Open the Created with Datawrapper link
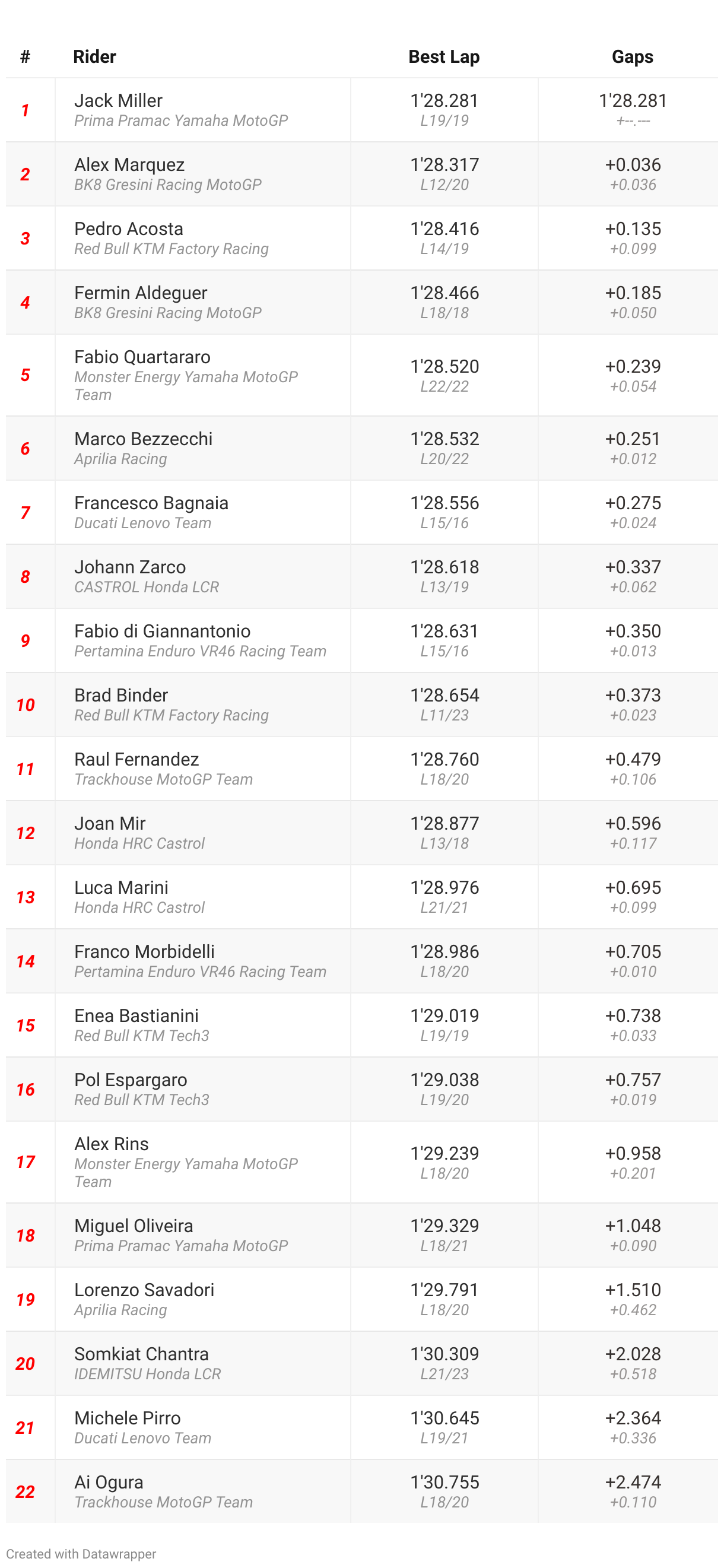The width and height of the screenshot is (724, 1568). coord(81,1553)
